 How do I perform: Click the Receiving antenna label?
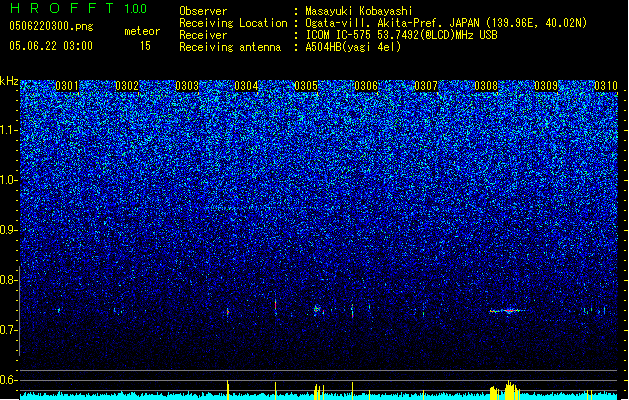[x=230, y=47]
